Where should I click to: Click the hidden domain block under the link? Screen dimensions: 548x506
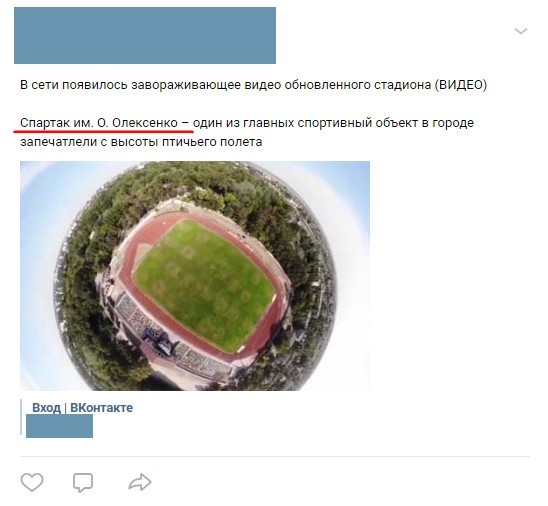point(59,426)
